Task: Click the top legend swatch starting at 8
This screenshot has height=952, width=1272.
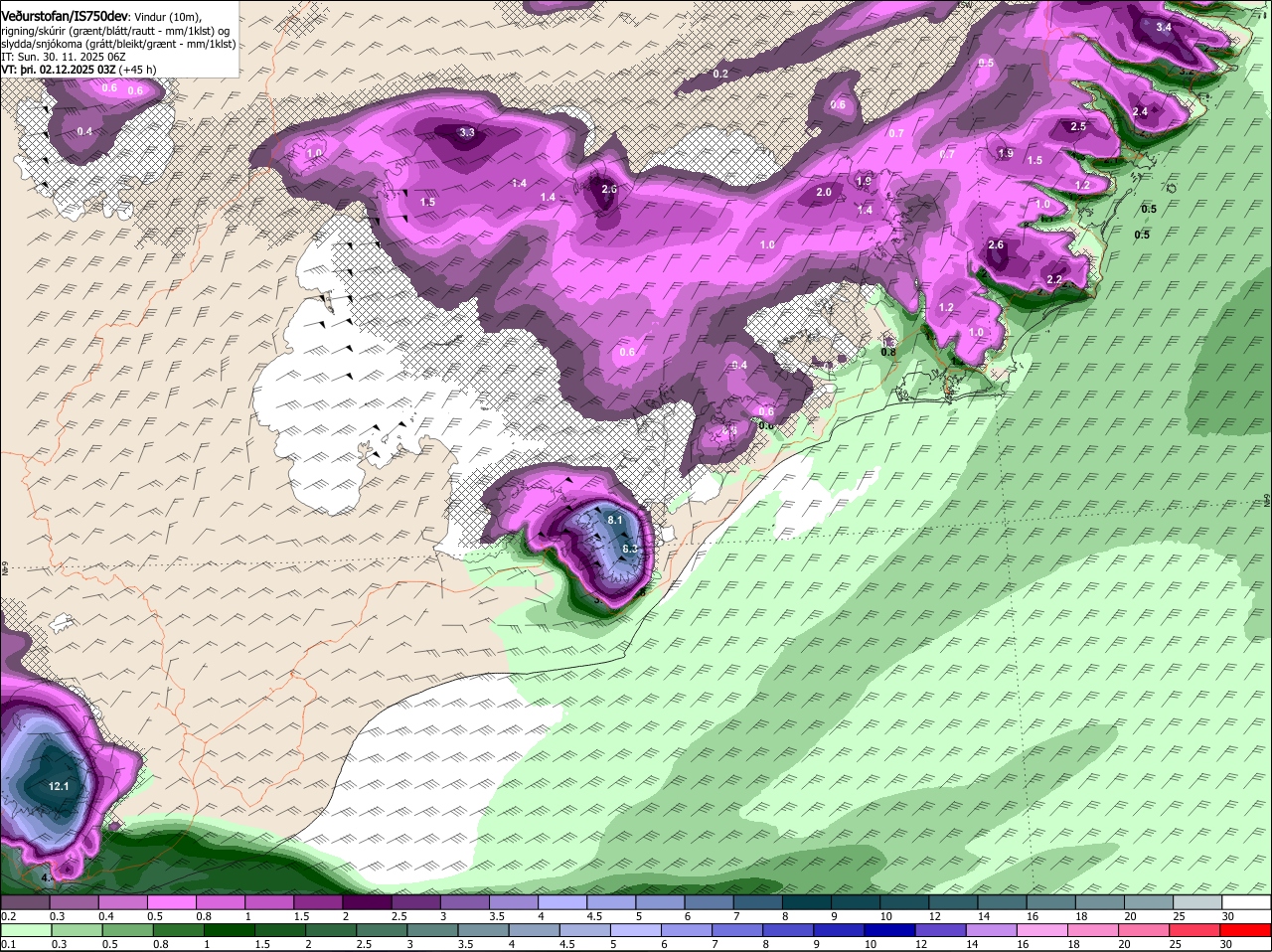Action: [x=807, y=902]
